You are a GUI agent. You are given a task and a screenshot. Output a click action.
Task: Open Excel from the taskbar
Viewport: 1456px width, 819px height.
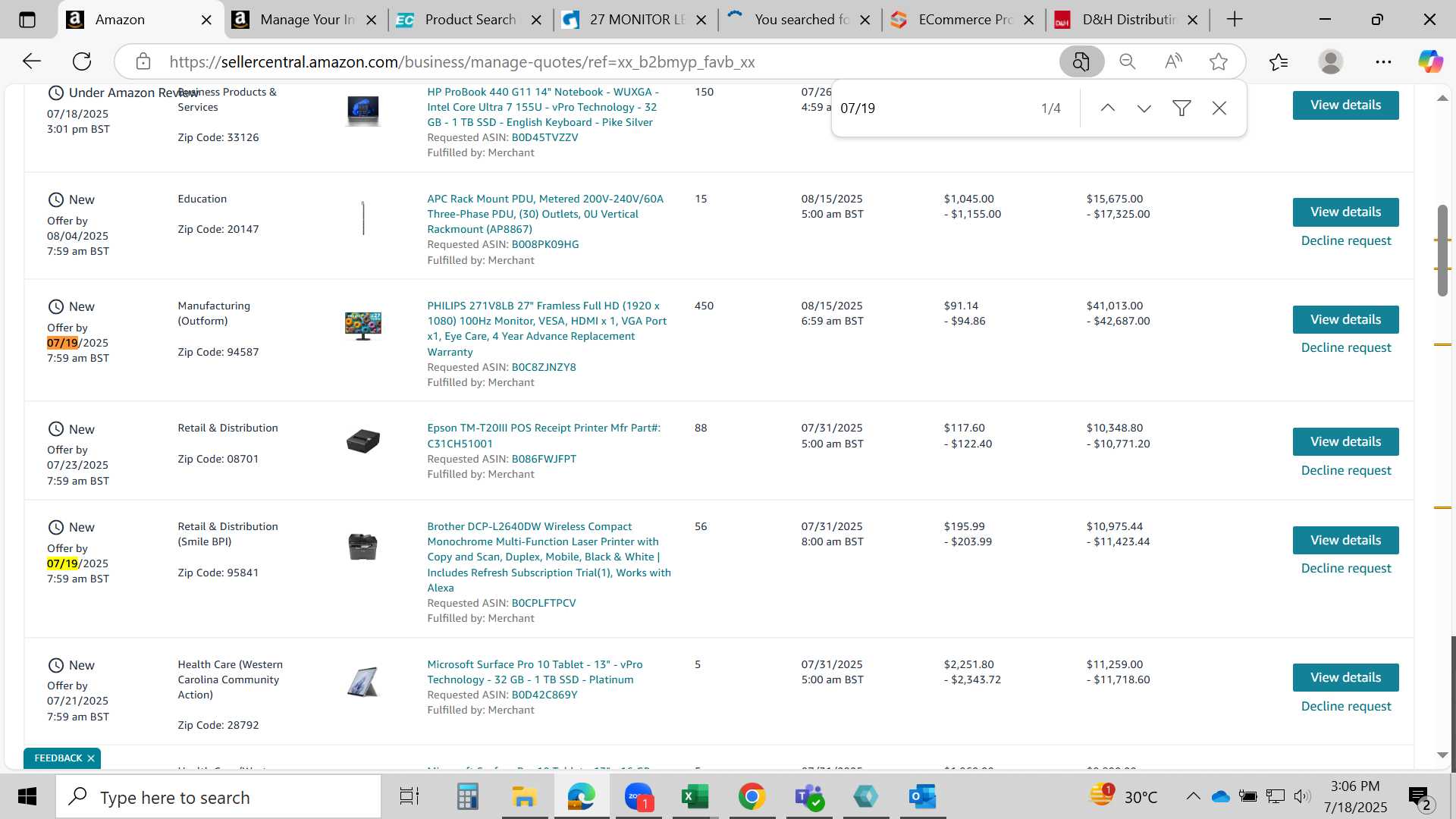coord(695,797)
